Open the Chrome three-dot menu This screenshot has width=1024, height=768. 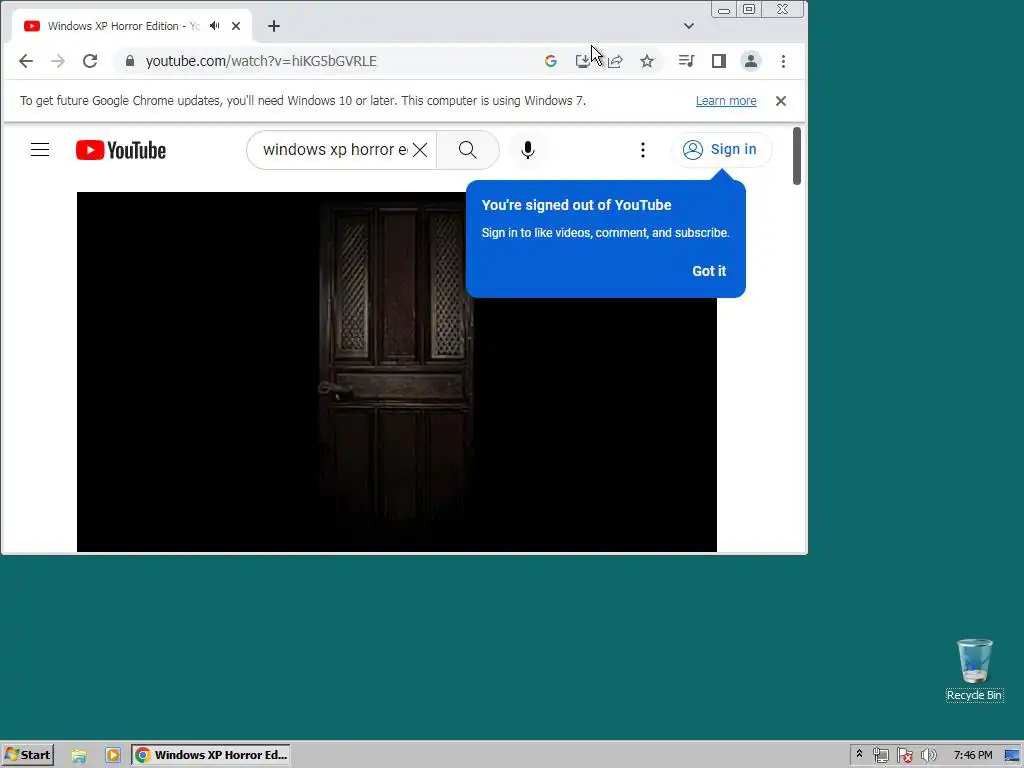point(783,61)
